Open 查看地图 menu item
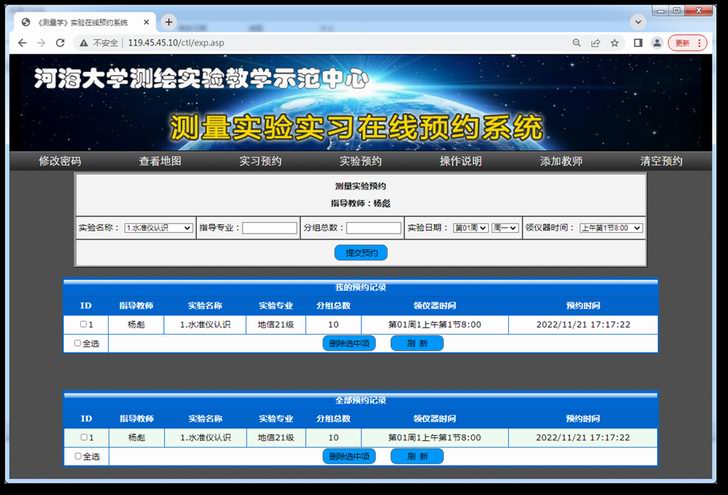The image size is (728, 495). pos(160,161)
